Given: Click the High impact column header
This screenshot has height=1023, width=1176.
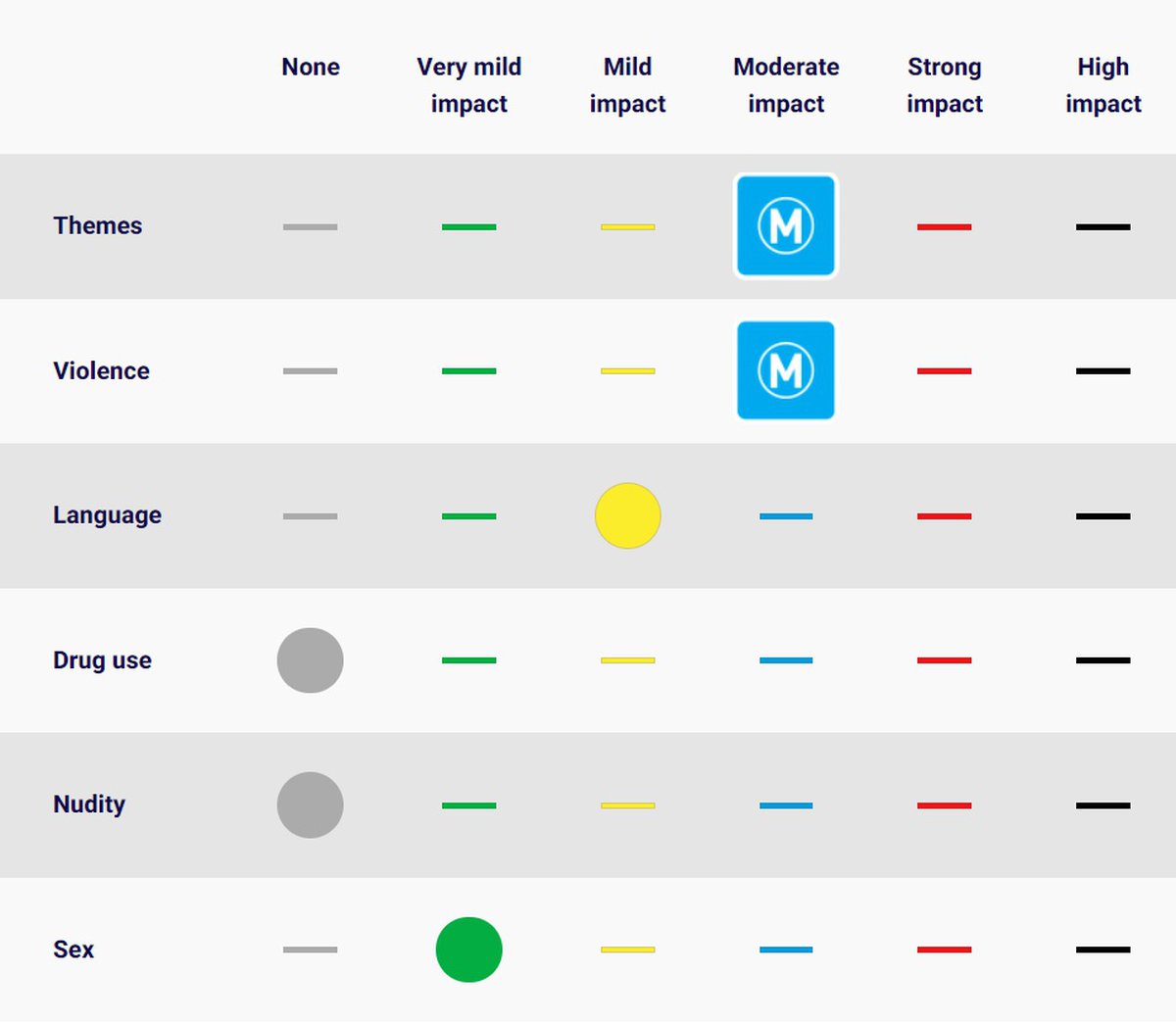Looking at the screenshot, I should click(x=1103, y=85).
